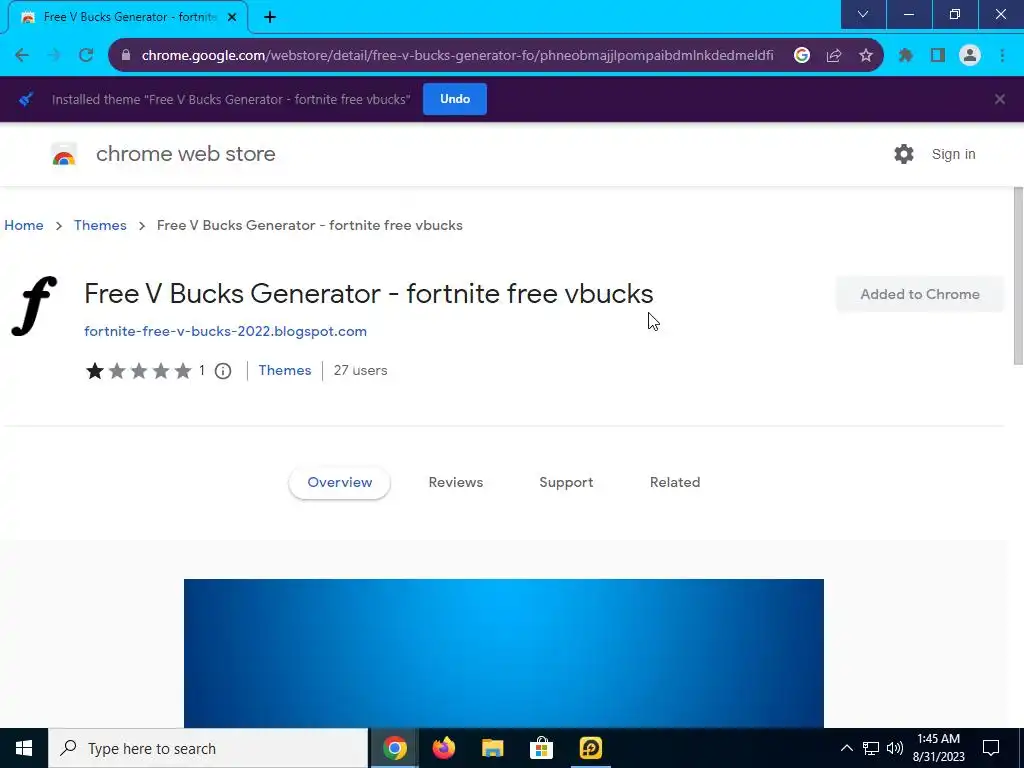Open the Chrome three-dot menu
This screenshot has width=1024, height=768.
point(1002,56)
